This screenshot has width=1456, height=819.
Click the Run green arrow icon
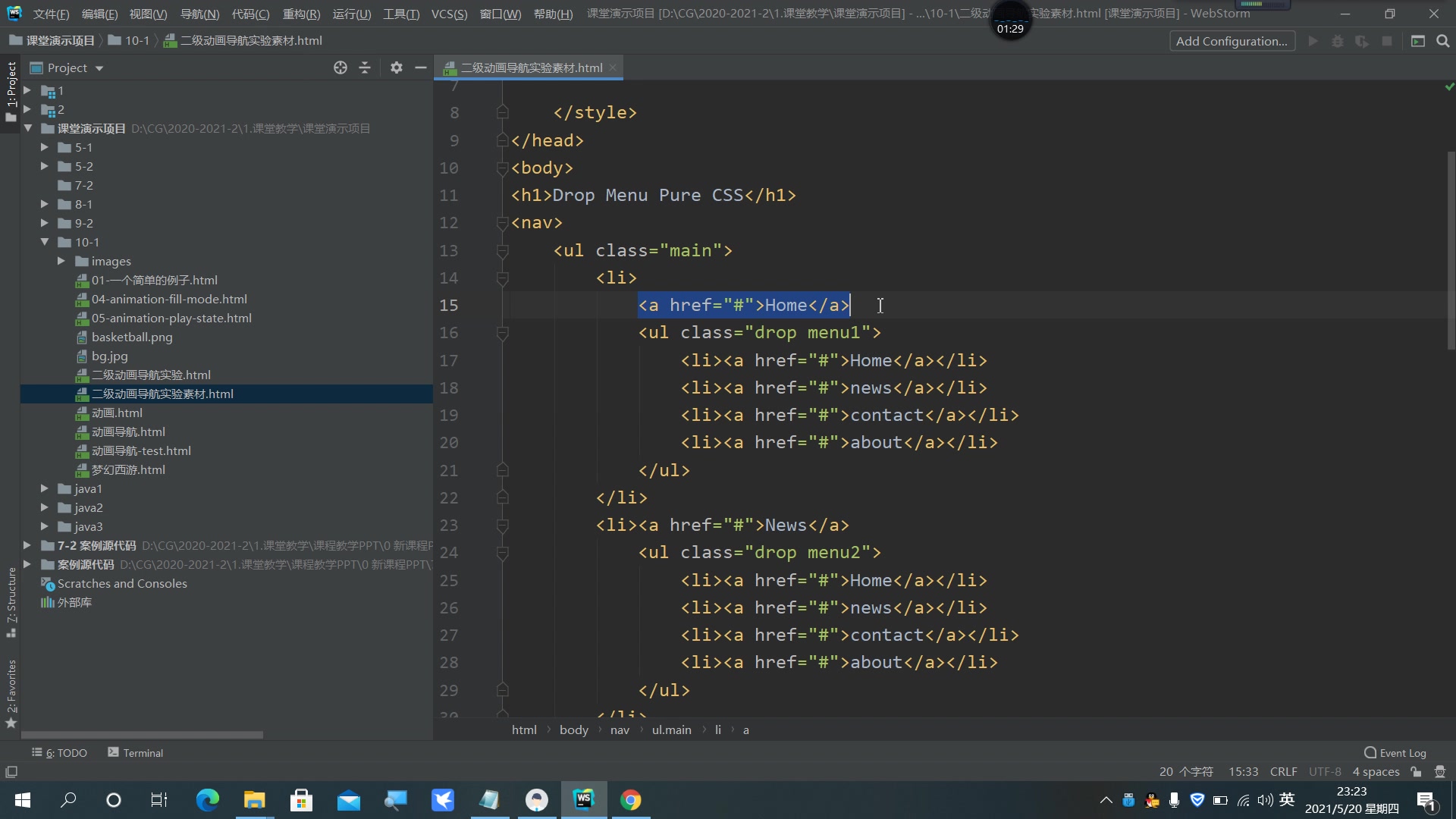pyautogui.click(x=1313, y=41)
